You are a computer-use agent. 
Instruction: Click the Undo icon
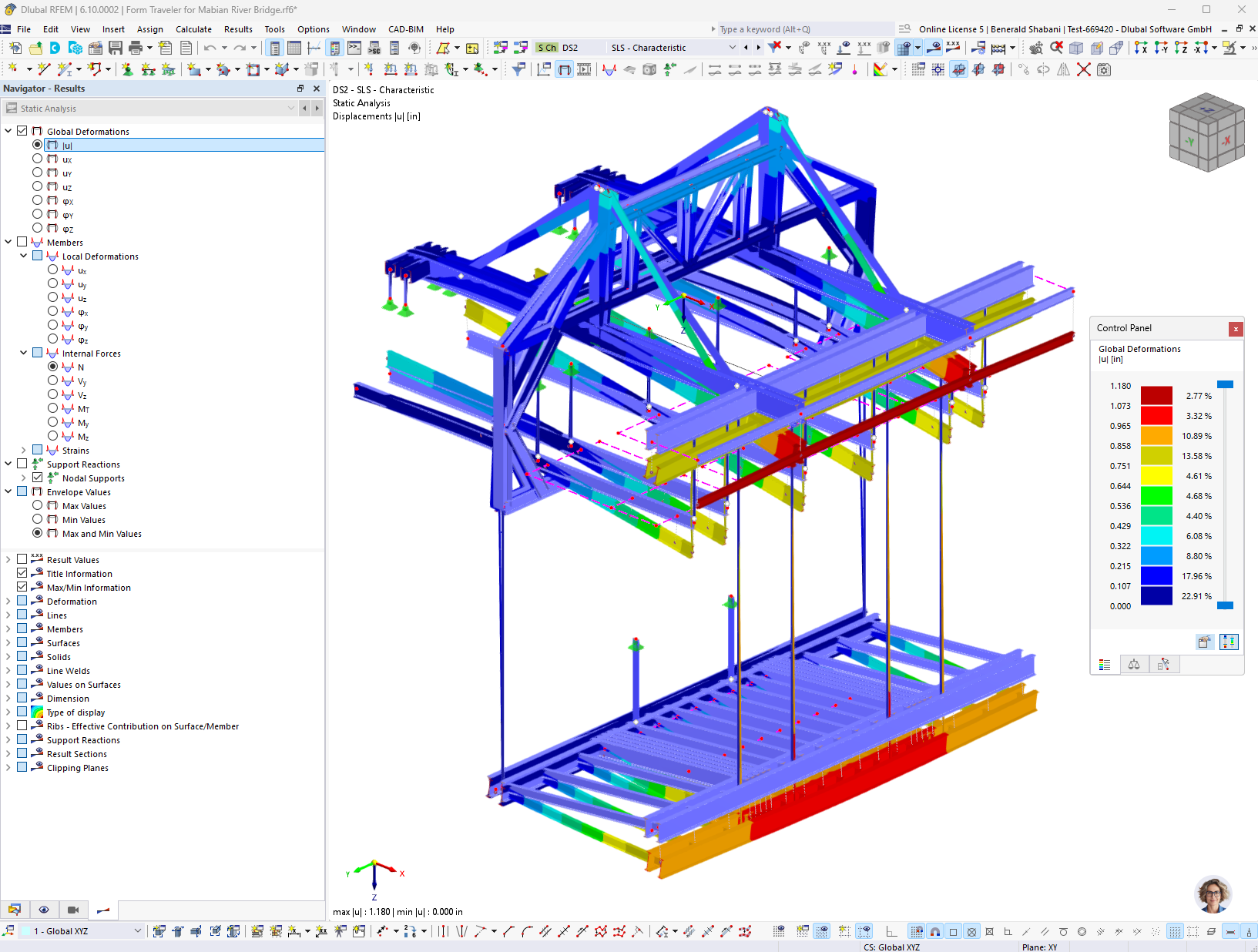(x=210, y=47)
